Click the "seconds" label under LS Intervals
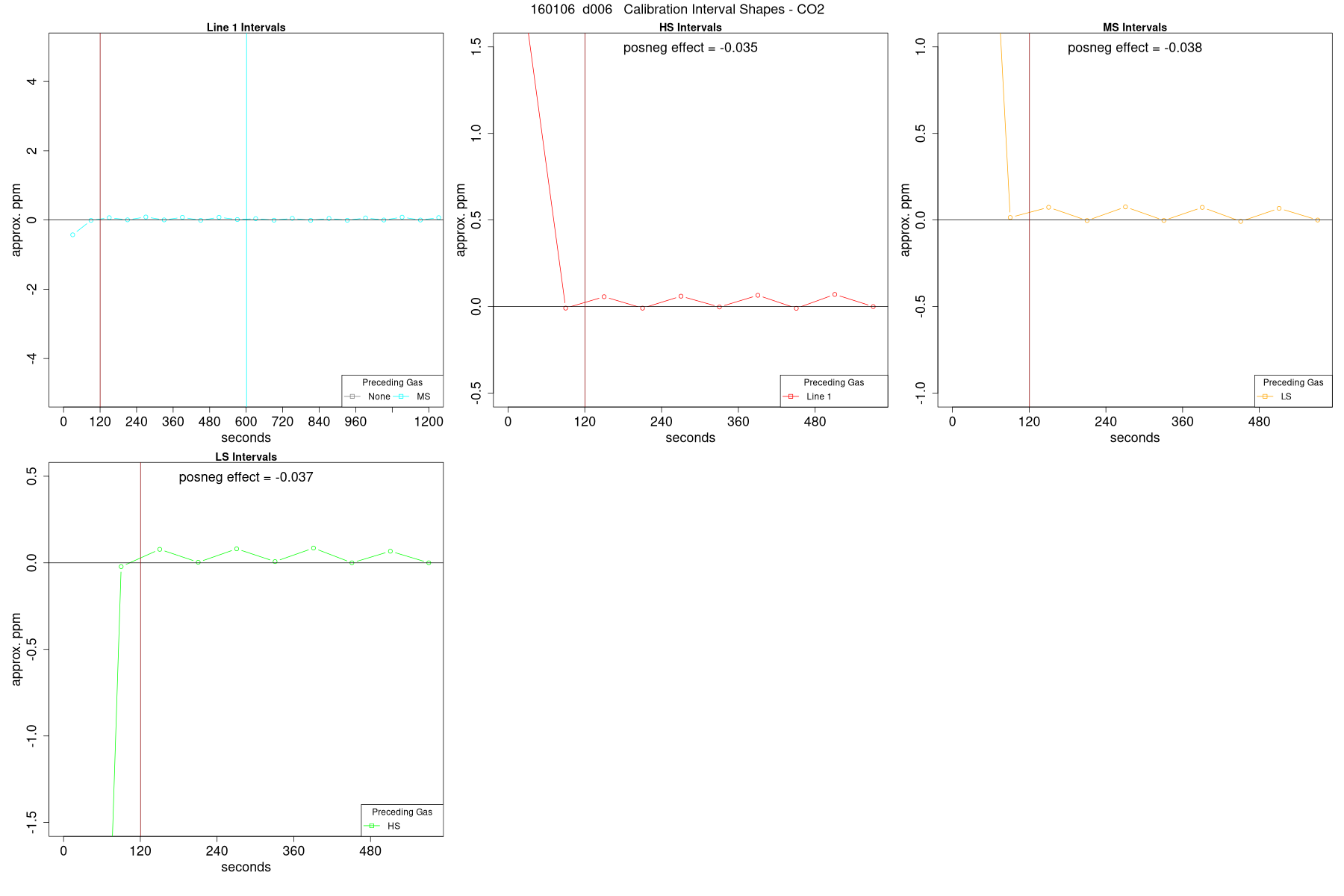The width and height of the screenshot is (1344, 896). (x=246, y=868)
